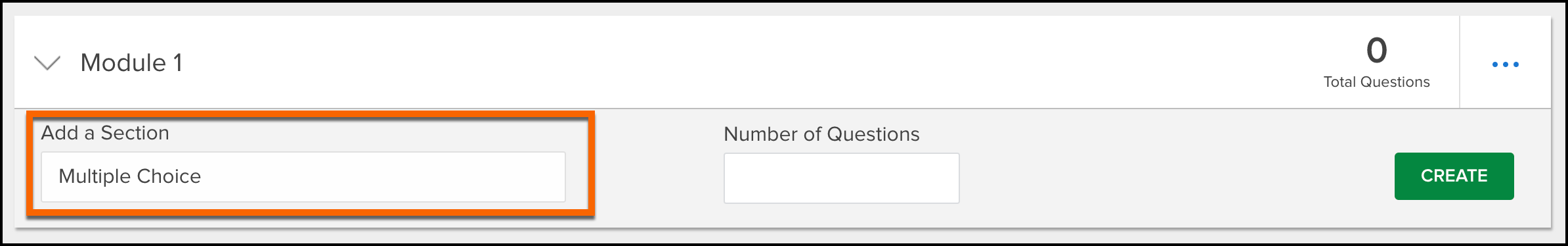Show more actions for Module 1
The image size is (1568, 246).
[1505, 64]
